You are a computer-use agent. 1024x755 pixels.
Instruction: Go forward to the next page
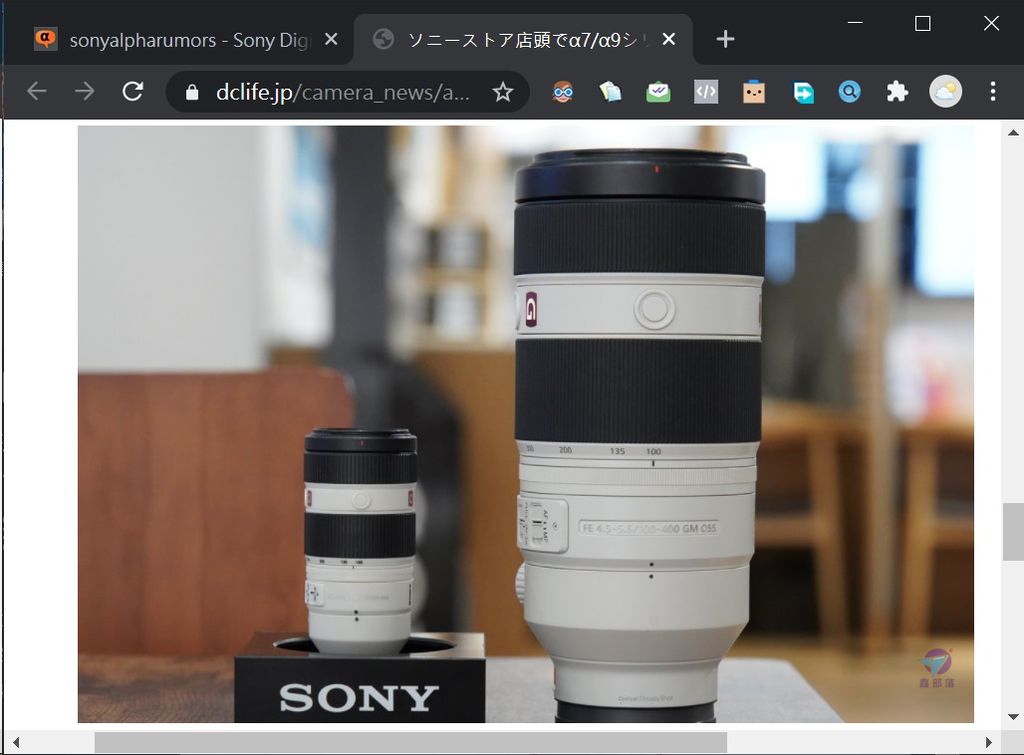84,91
